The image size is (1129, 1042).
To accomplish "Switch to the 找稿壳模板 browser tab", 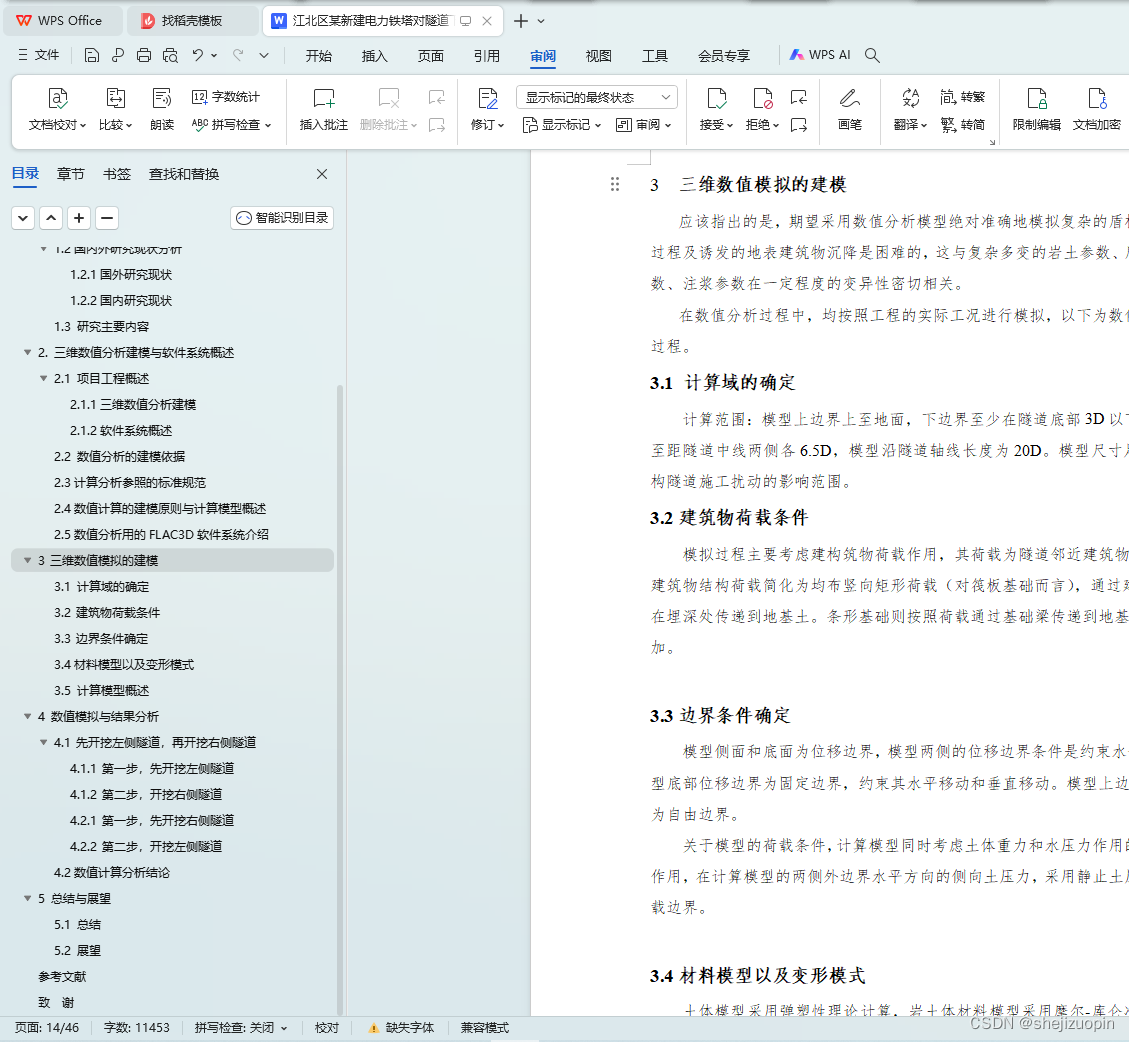I will point(193,20).
